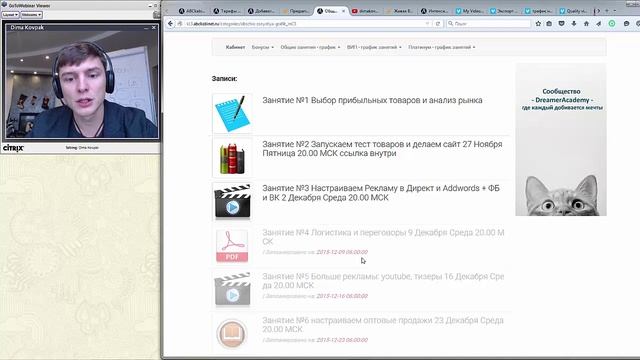This screenshot has height=360, width=640.
Task: Click the Занятие №4 PDF icon
Action: coord(232,246)
